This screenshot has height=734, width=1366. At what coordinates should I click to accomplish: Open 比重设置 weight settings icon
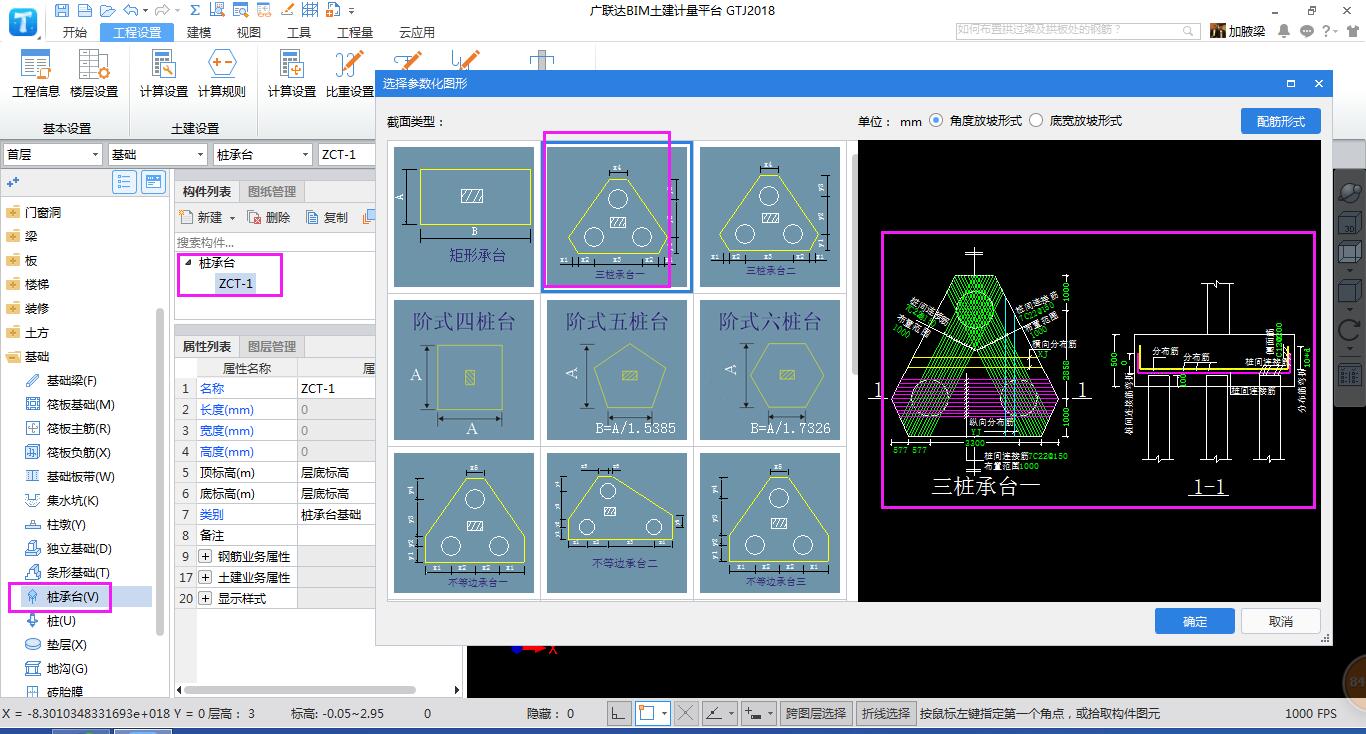349,74
